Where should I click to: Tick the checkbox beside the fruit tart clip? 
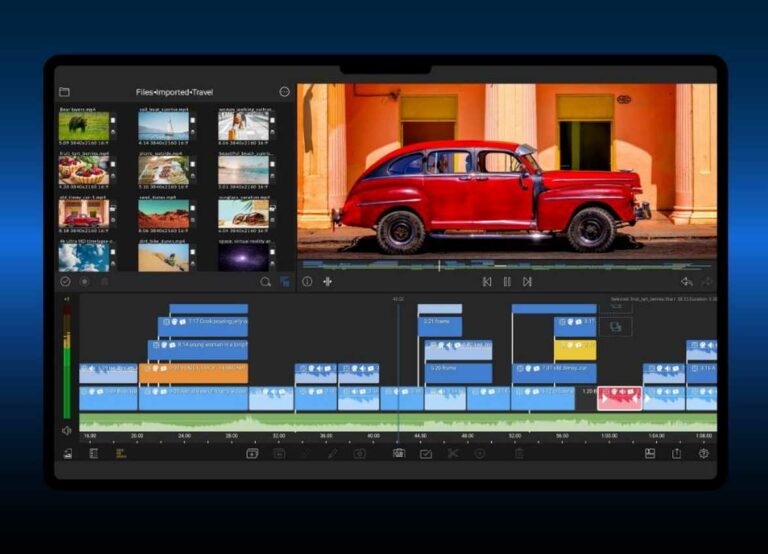tap(113, 164)
